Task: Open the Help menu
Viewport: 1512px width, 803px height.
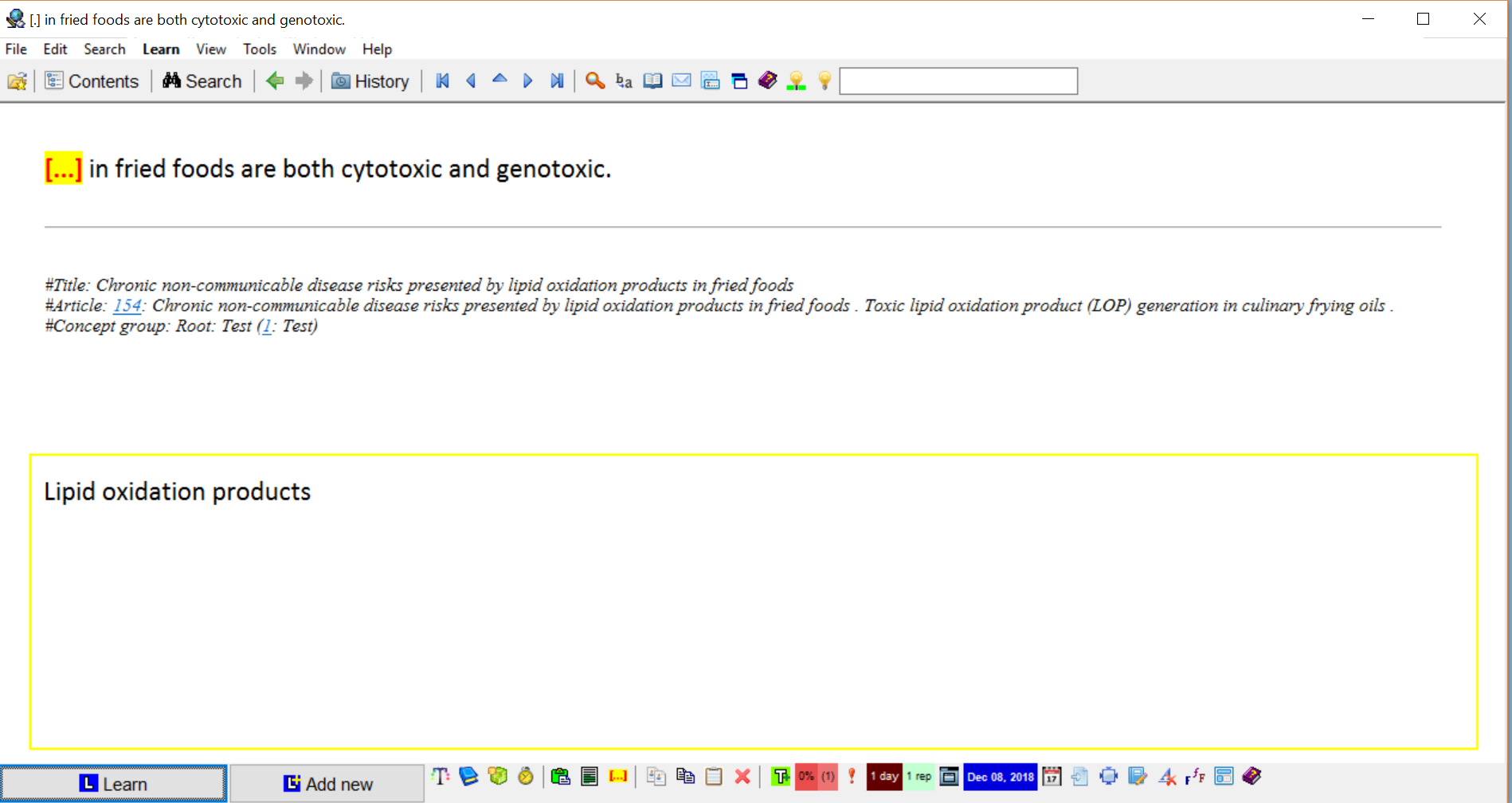Action: click(377, 49)
